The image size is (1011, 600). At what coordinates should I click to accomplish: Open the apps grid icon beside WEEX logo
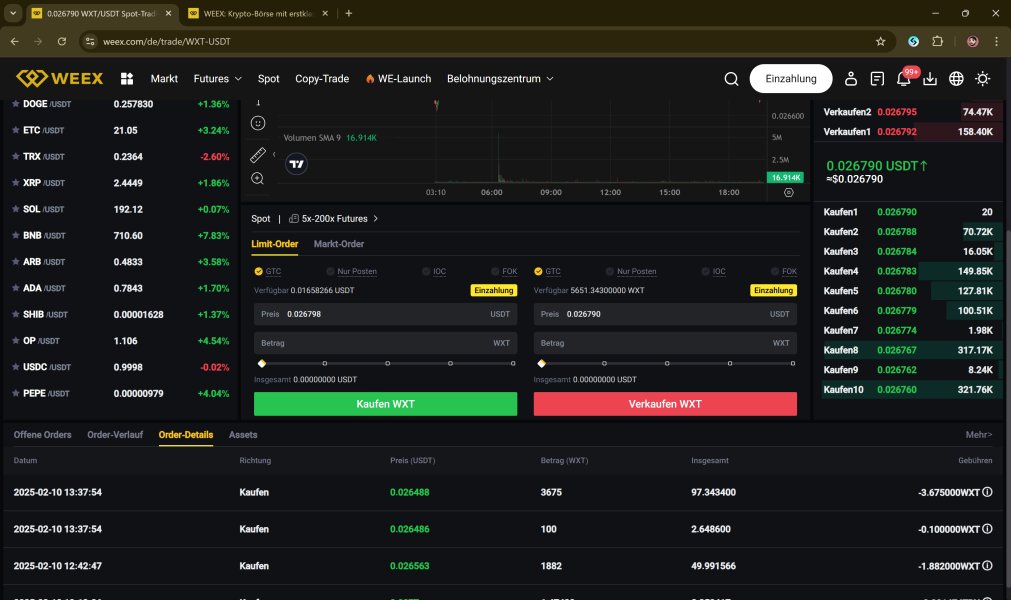127,79
